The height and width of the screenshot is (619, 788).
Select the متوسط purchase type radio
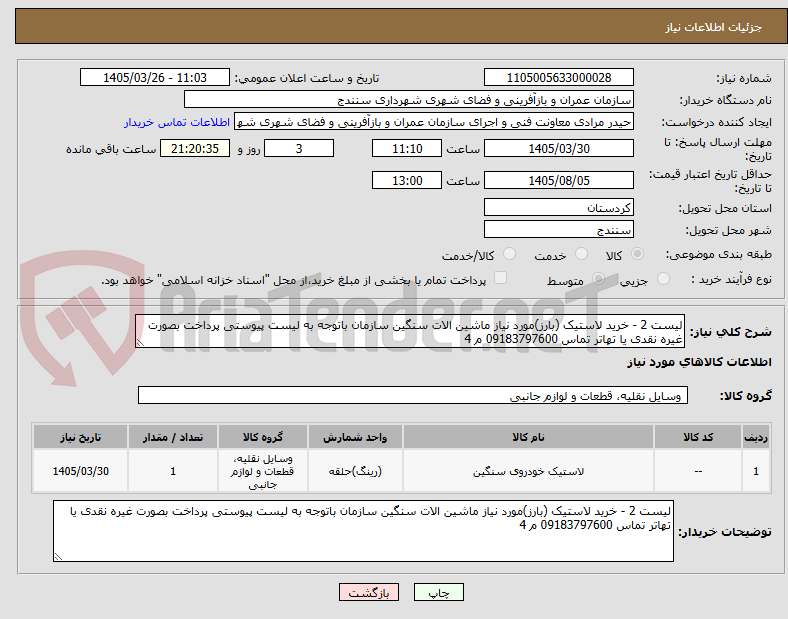pyautogui.click(x=598, y=279)
